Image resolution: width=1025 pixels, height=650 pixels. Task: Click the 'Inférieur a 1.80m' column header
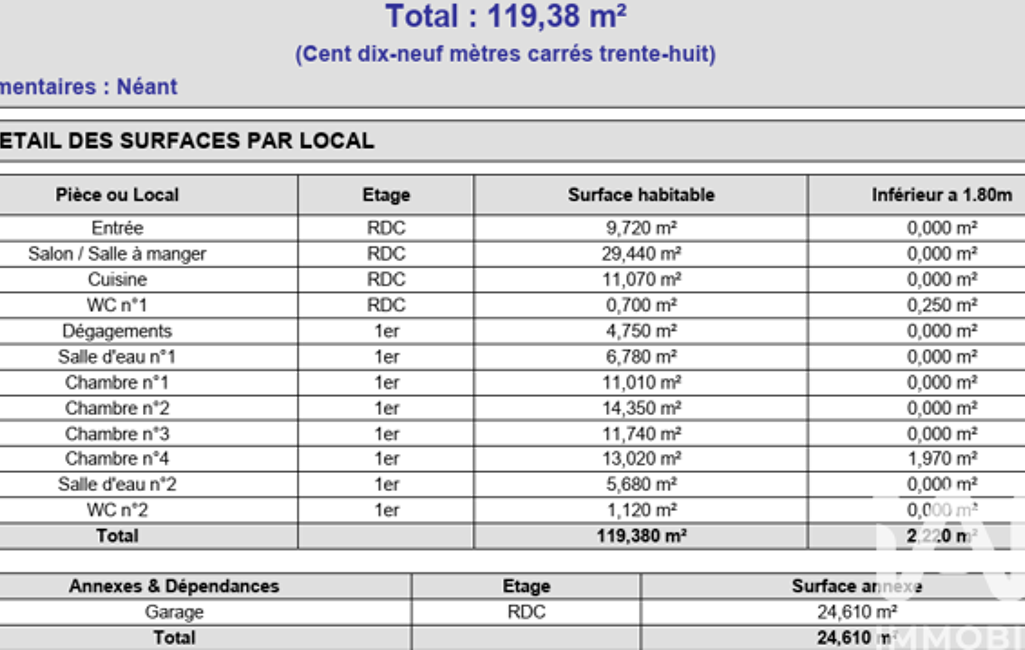point(941,195)
